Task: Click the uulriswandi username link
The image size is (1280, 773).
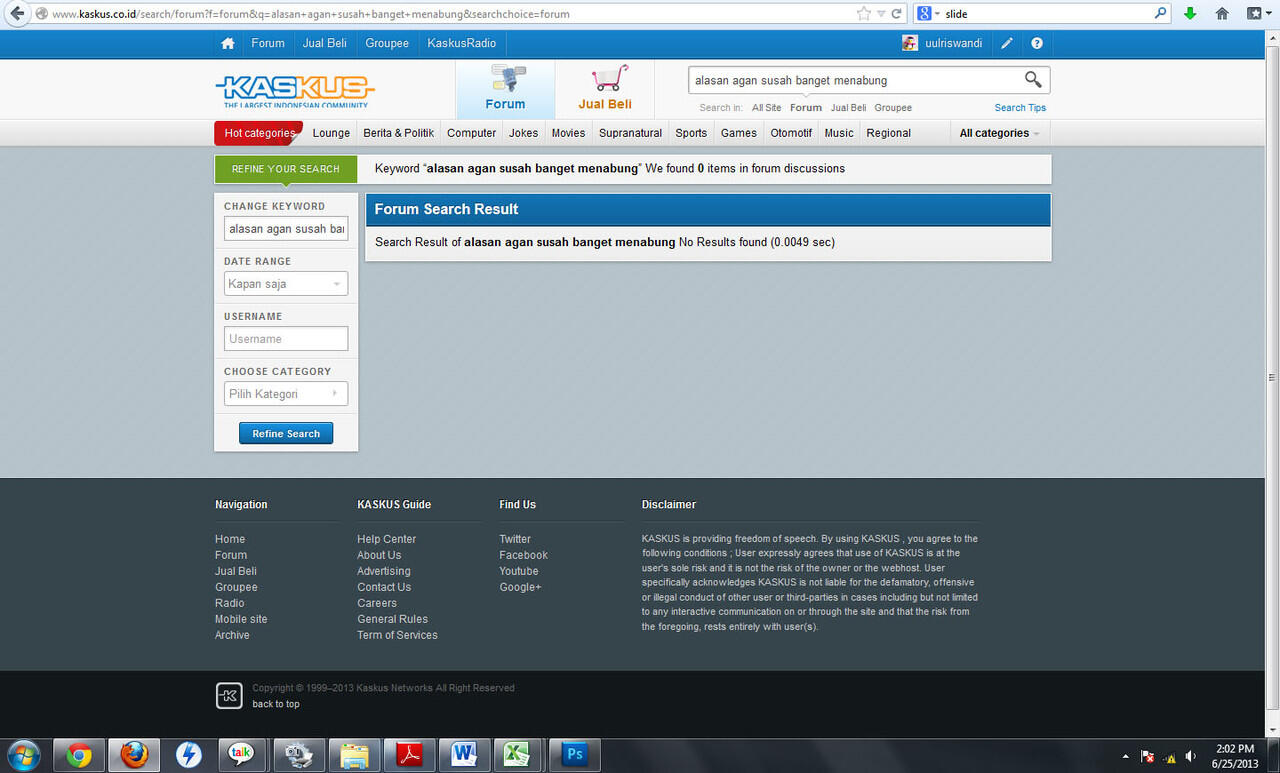Action: tap(953, 44)
